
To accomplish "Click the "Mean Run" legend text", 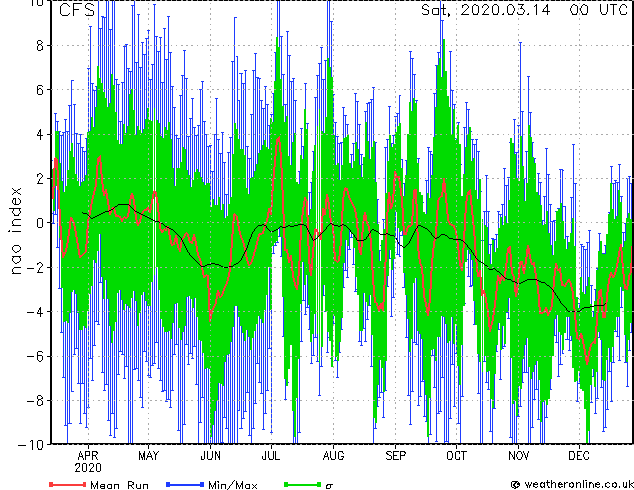I will pos(119,485).
